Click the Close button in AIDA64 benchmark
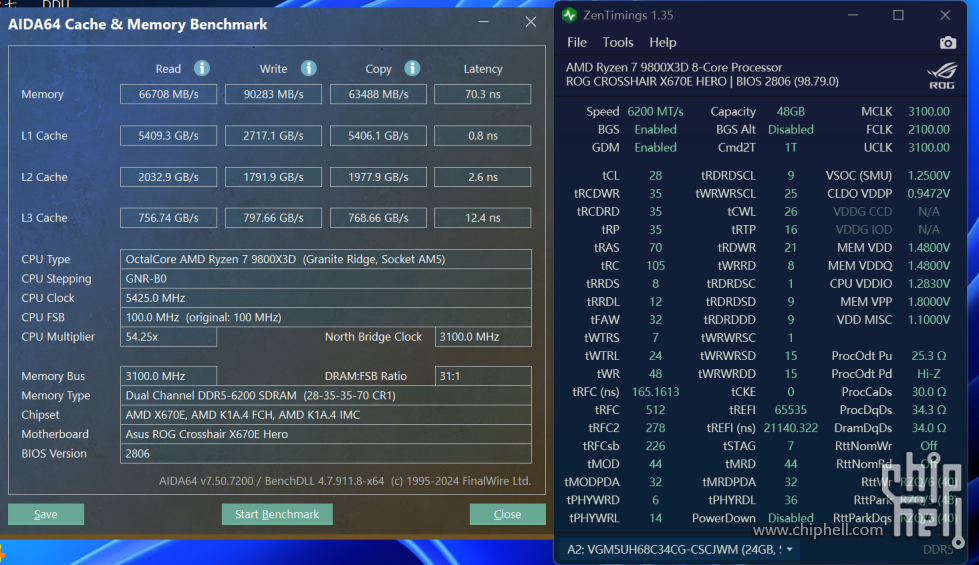979x565 pixels. (x=507, y=514)
